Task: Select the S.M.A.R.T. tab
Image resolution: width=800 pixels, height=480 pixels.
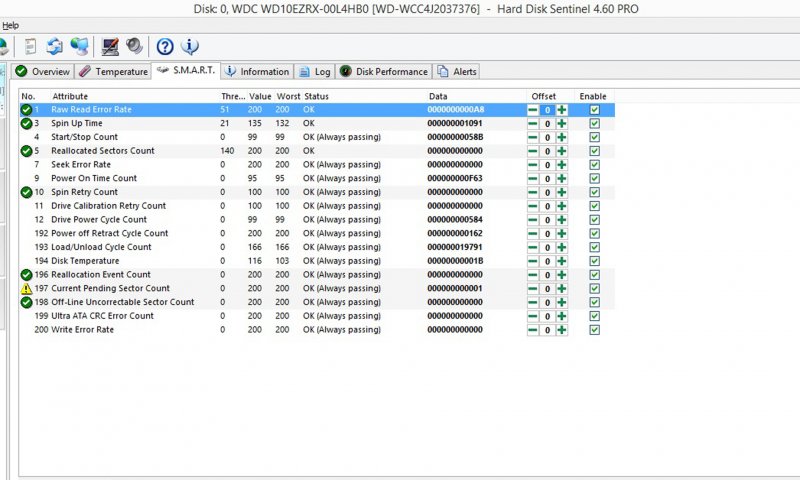Action: tap(186, 70)
